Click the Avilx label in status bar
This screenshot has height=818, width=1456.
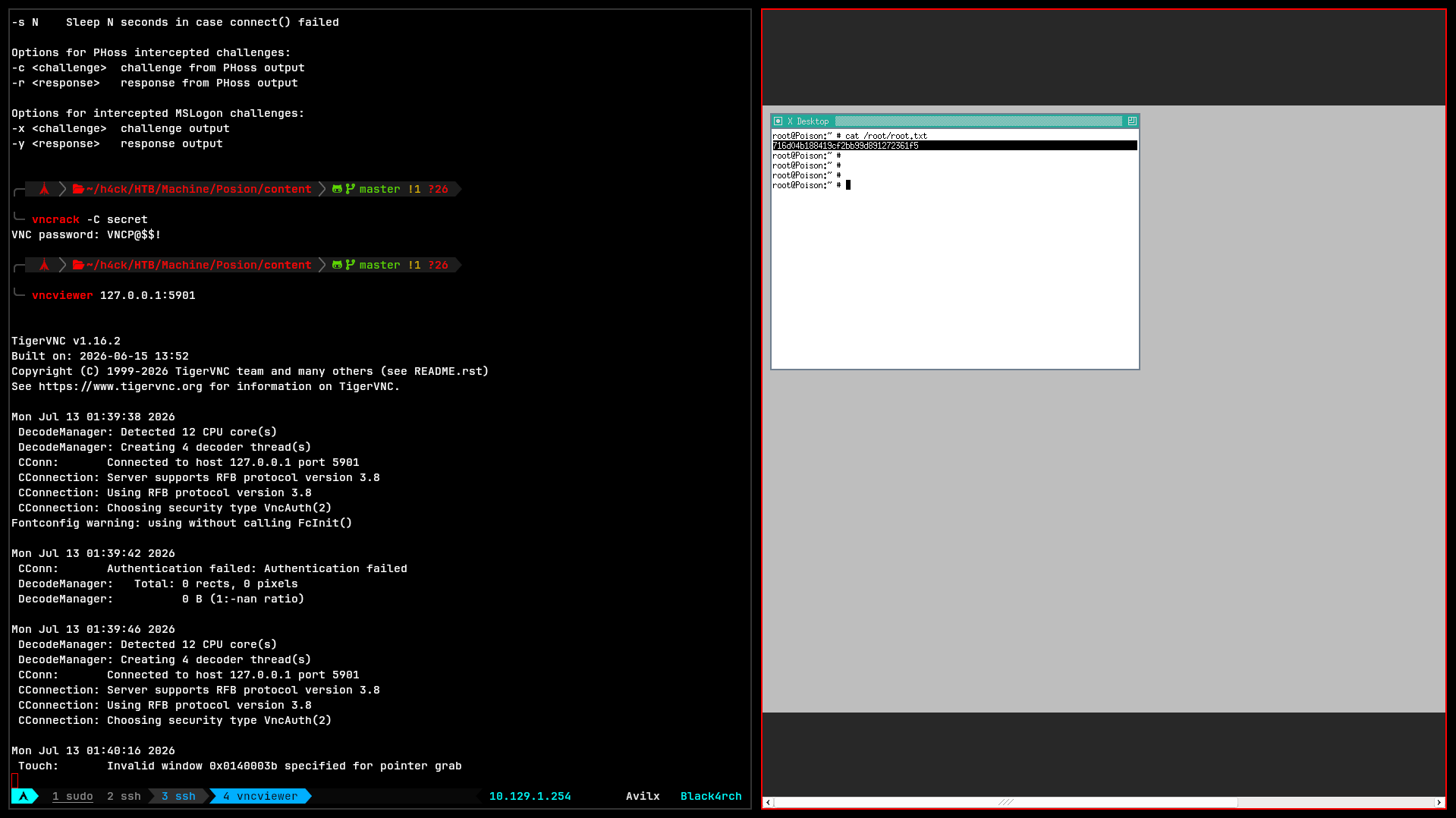643,796
